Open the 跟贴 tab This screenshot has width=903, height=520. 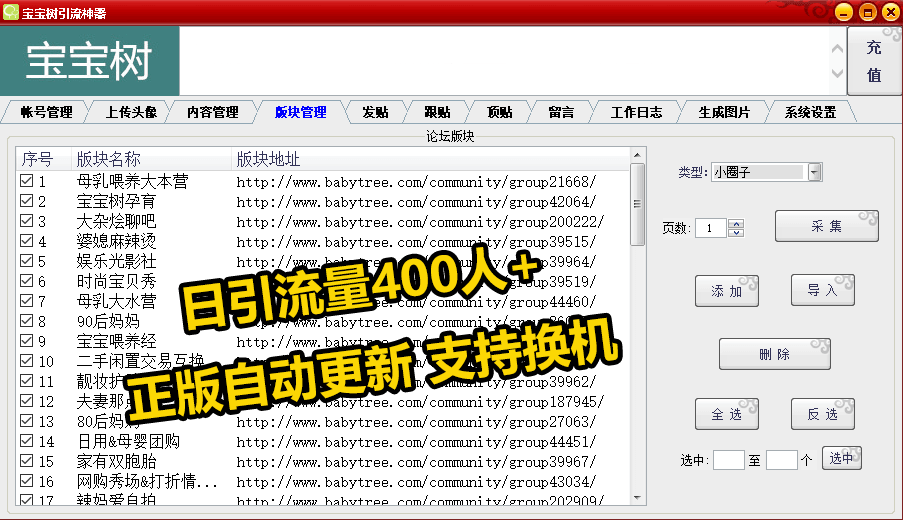point(437,112)
